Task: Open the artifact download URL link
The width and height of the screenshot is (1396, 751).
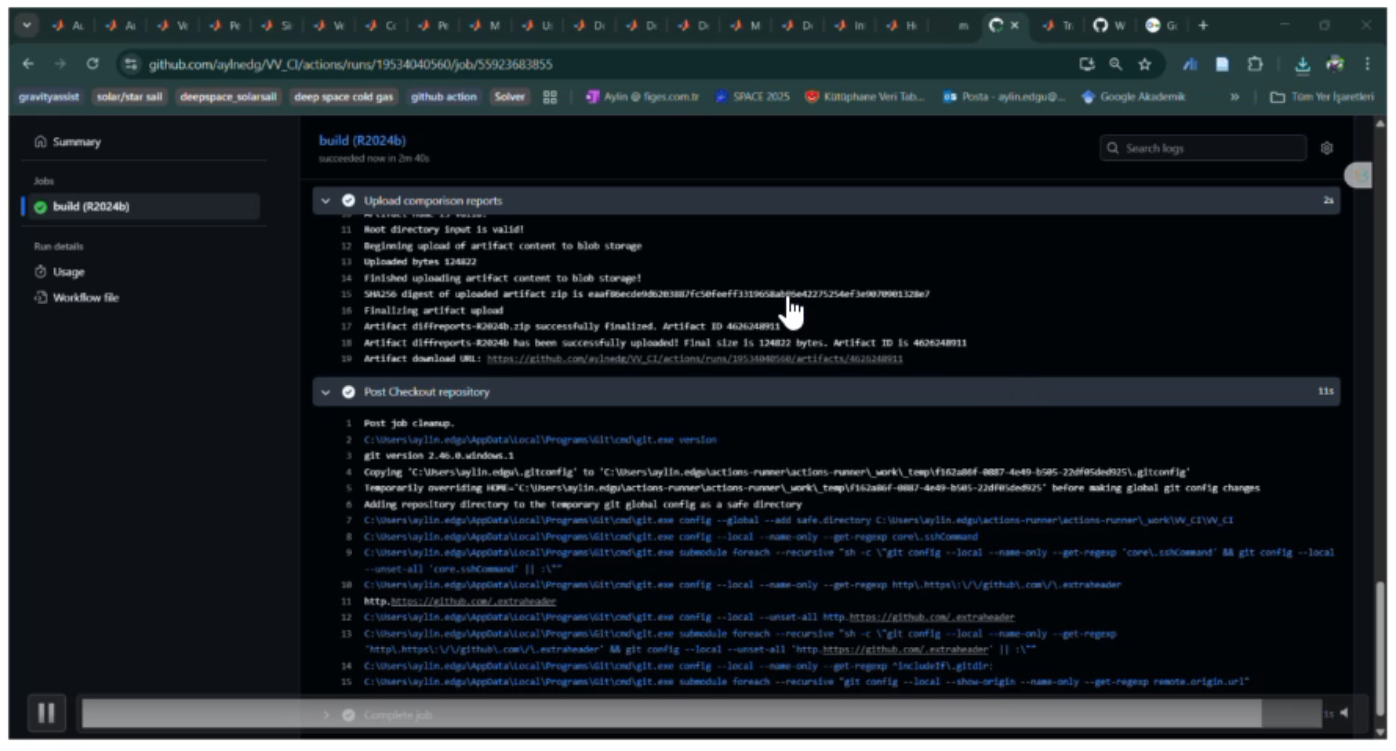Action: [694, 359]
